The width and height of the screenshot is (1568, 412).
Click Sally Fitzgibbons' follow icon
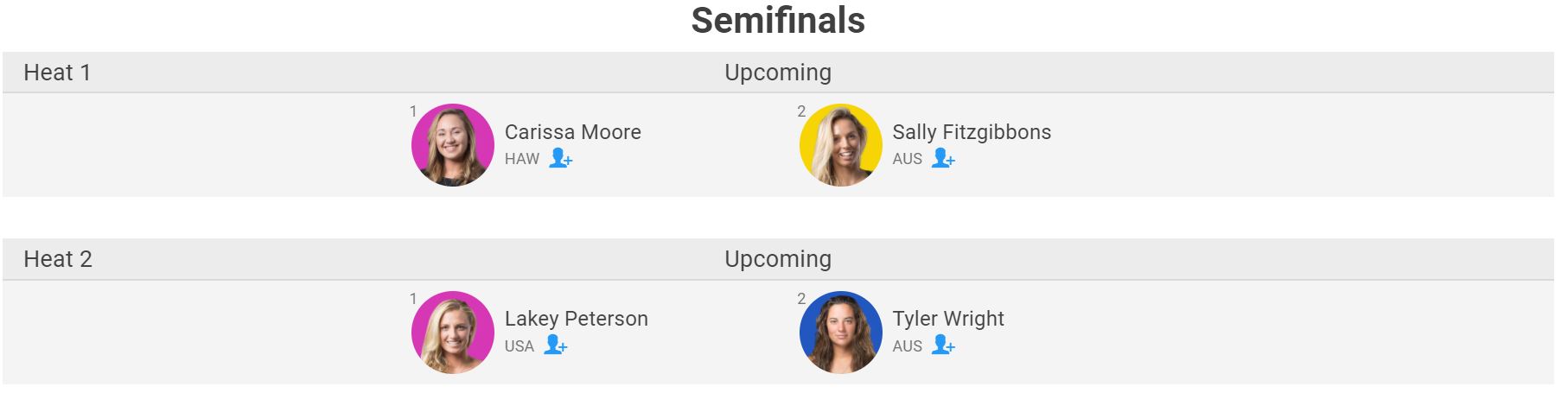[x=942, y=159]
